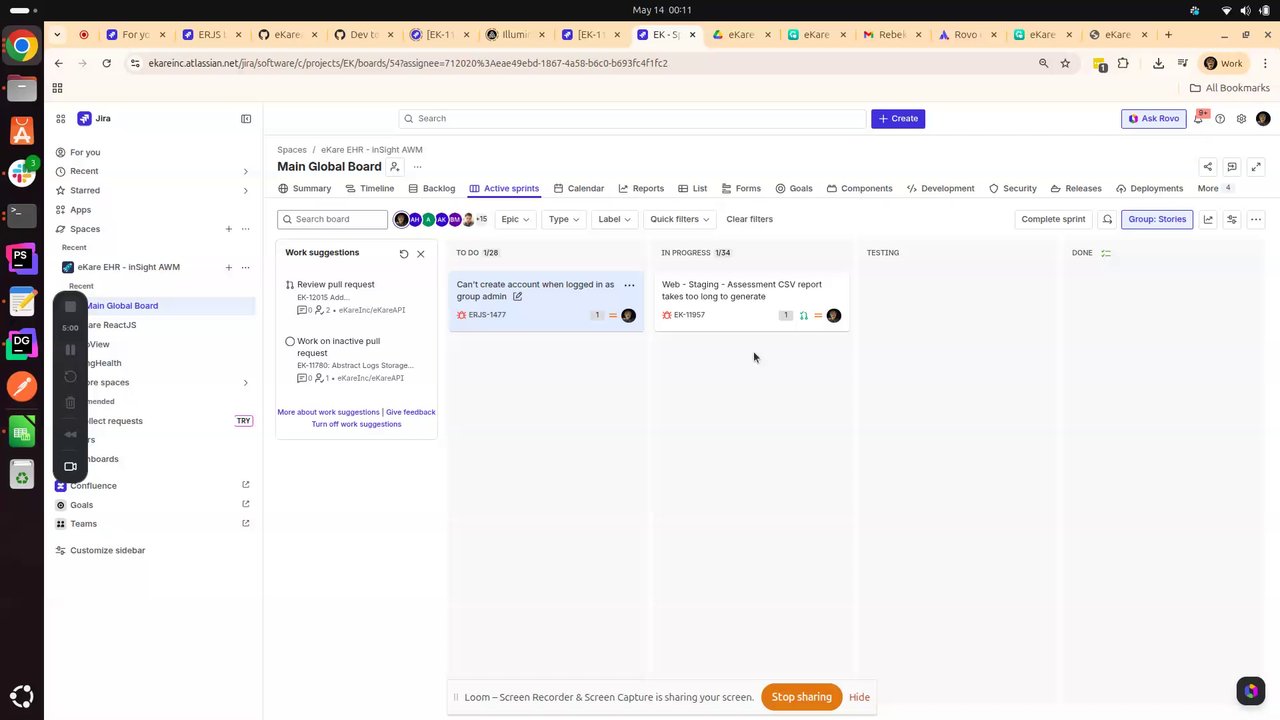Image resolution: width=1280 pixels, height=720 pixels.
Task: Open the Jira app switcher grid icon
Action: (60, 118)
